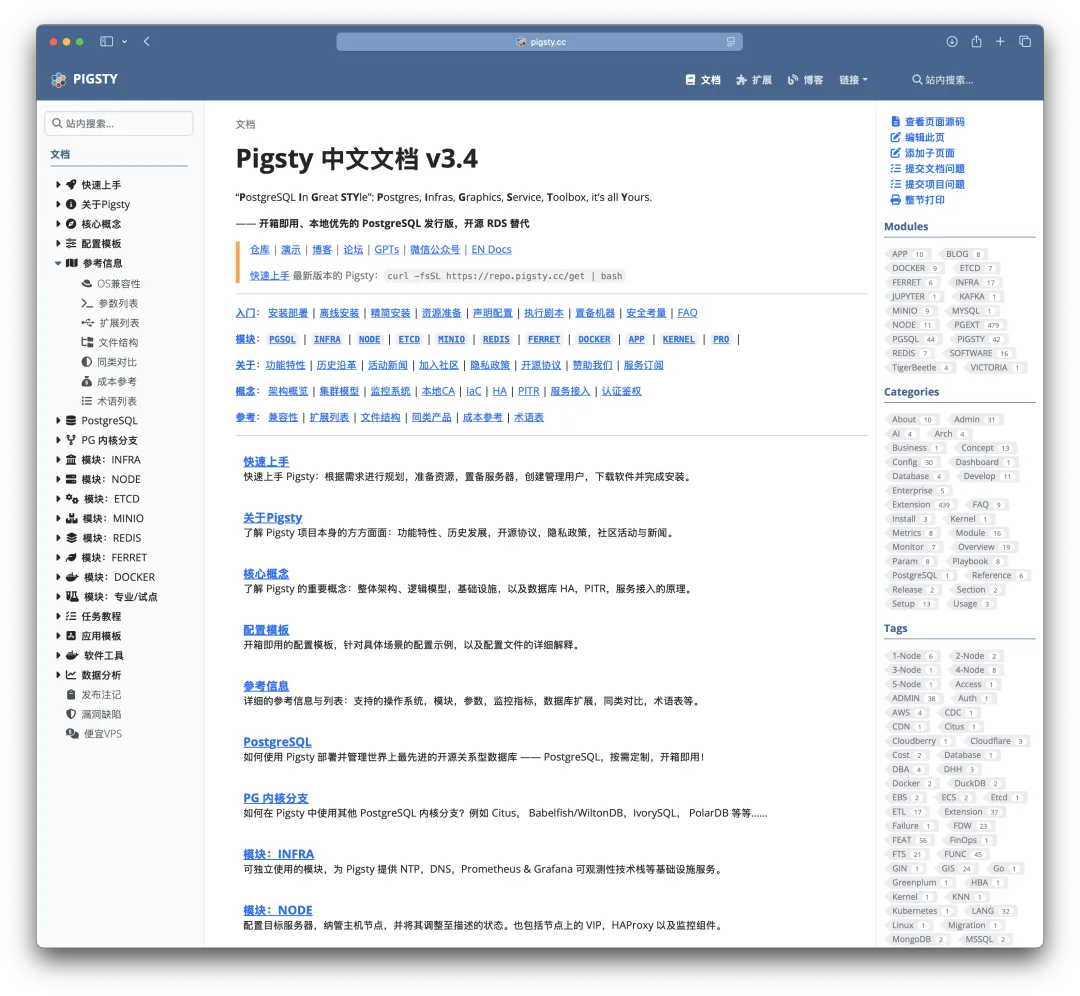Click the PIGSTY logo in header

[84, 79]
